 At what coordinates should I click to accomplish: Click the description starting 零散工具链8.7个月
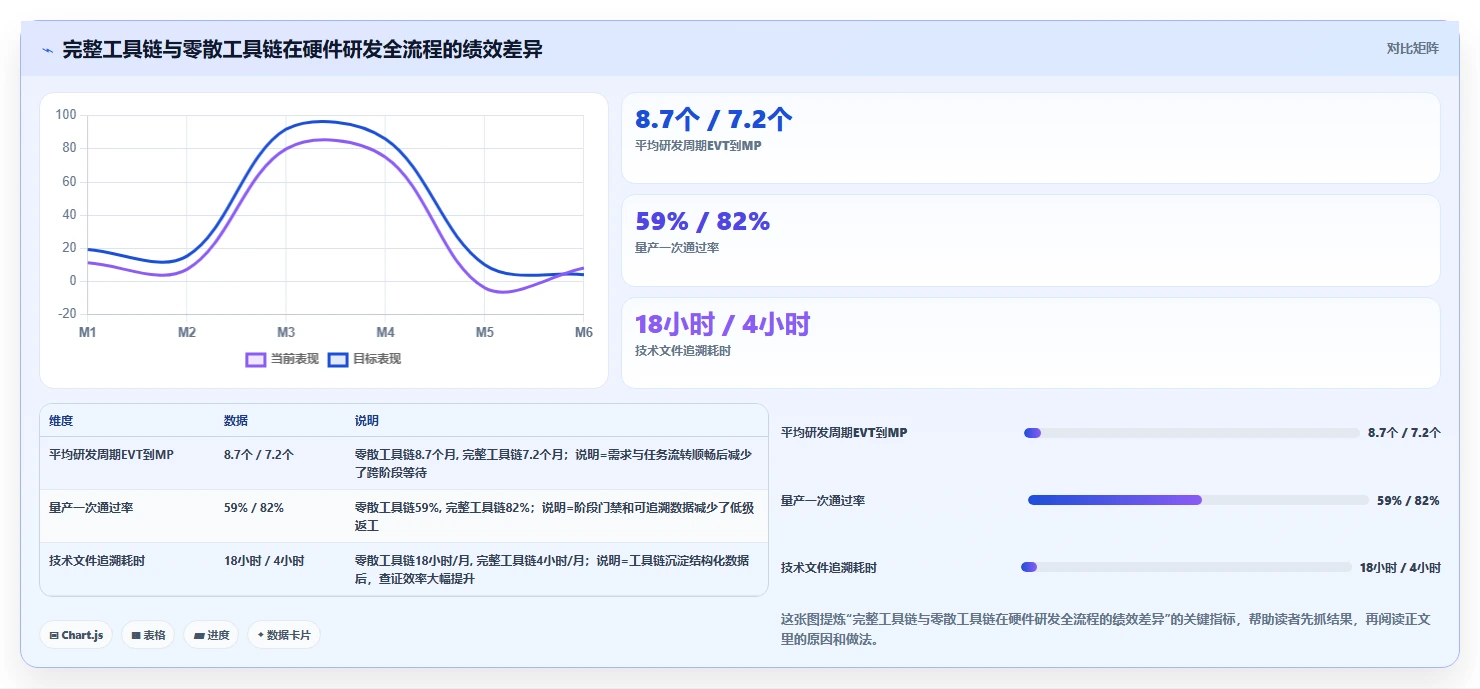[553, 463]
